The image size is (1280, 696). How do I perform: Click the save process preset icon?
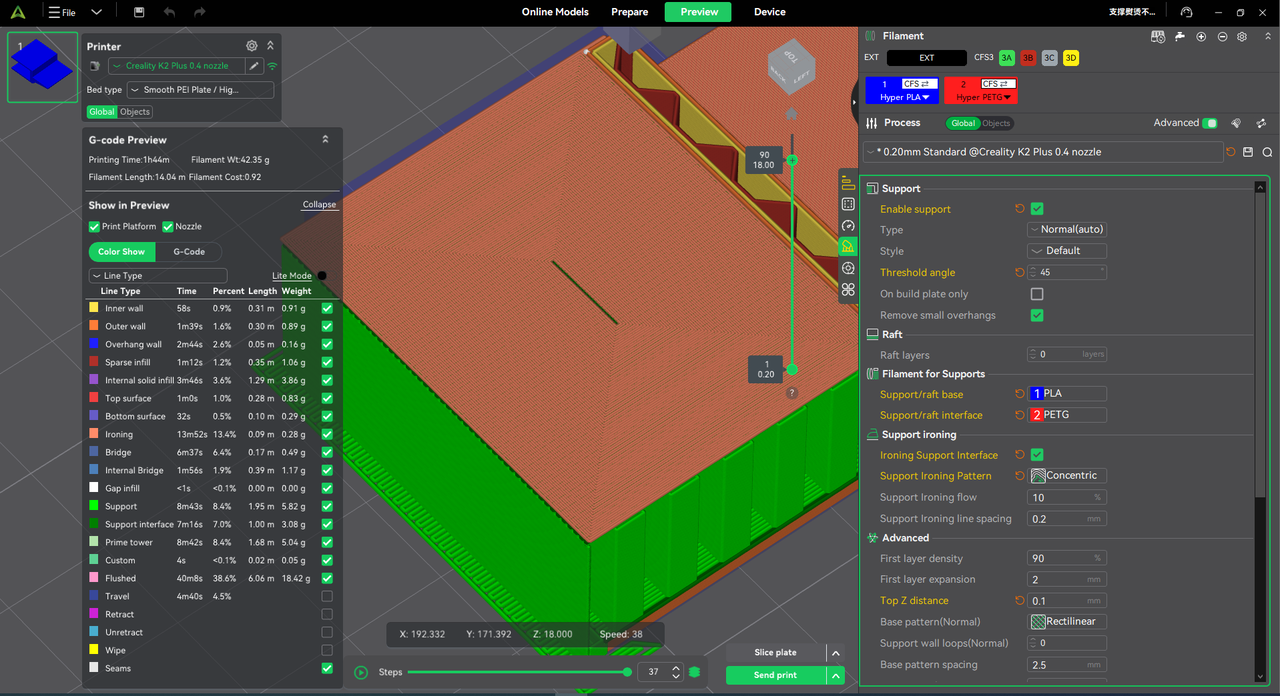[x=1248, y=152]
